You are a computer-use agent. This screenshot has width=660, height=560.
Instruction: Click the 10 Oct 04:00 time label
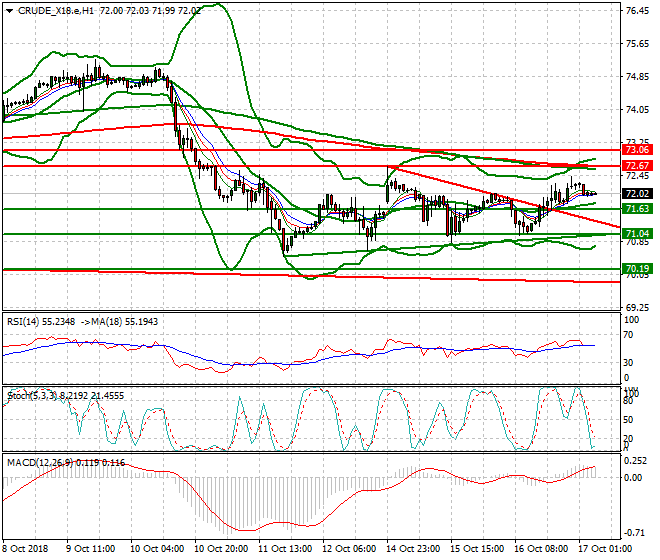[x=157, y=549]
